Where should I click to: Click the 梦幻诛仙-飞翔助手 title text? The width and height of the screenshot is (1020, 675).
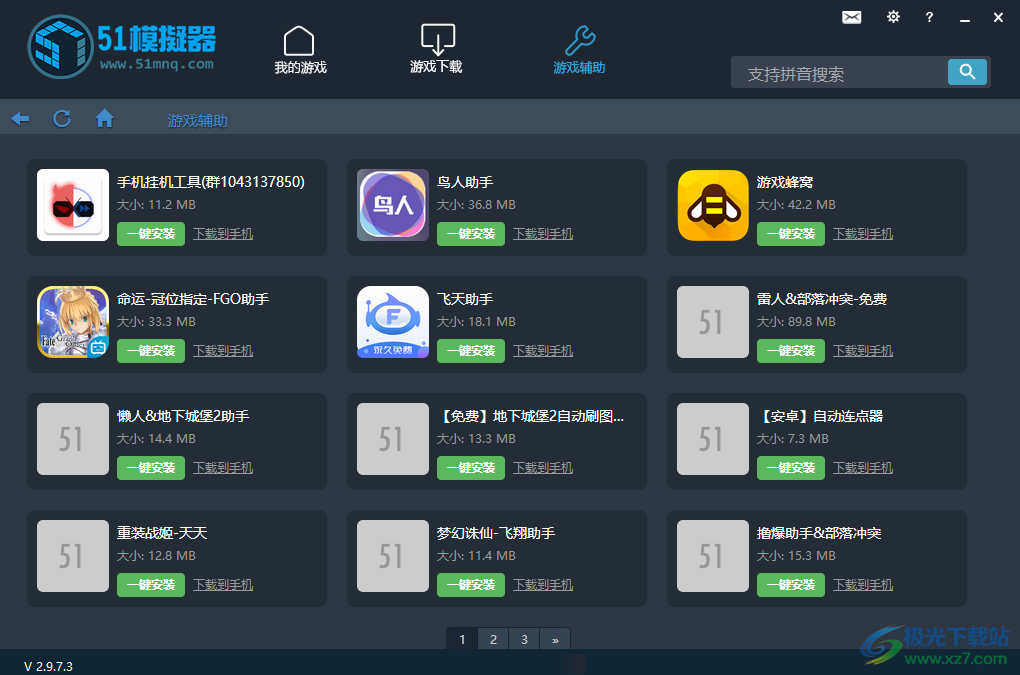pos(496,534)
